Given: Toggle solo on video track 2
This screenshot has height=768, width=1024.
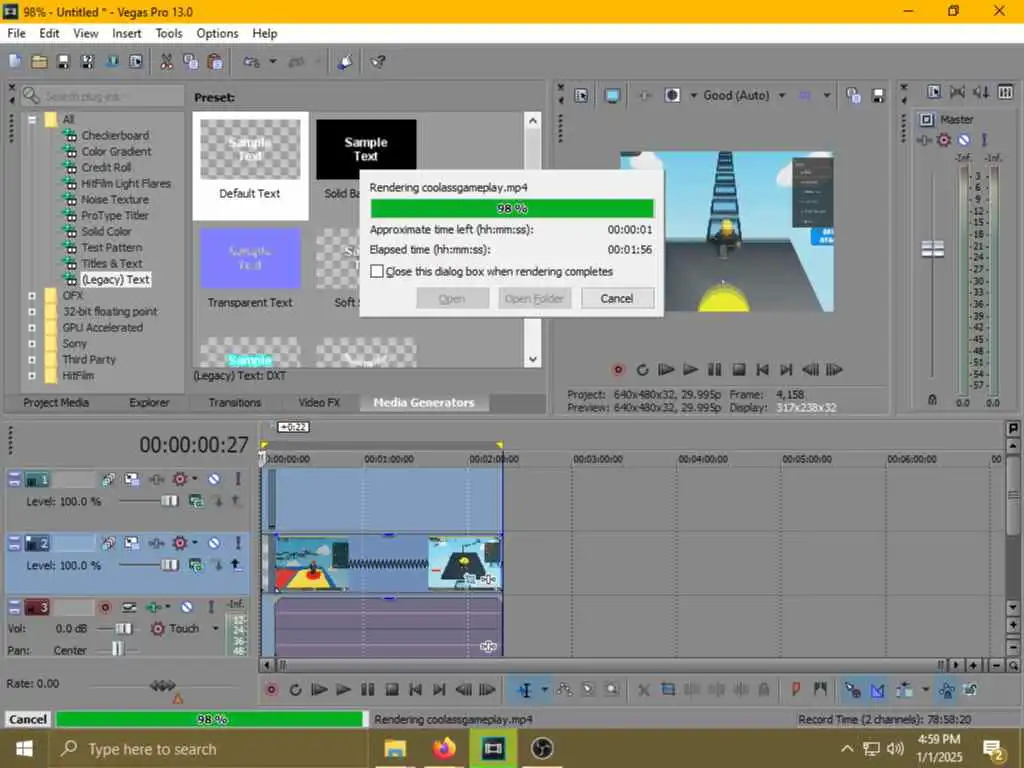Looking at the screenshot, I should pos(238,543).
